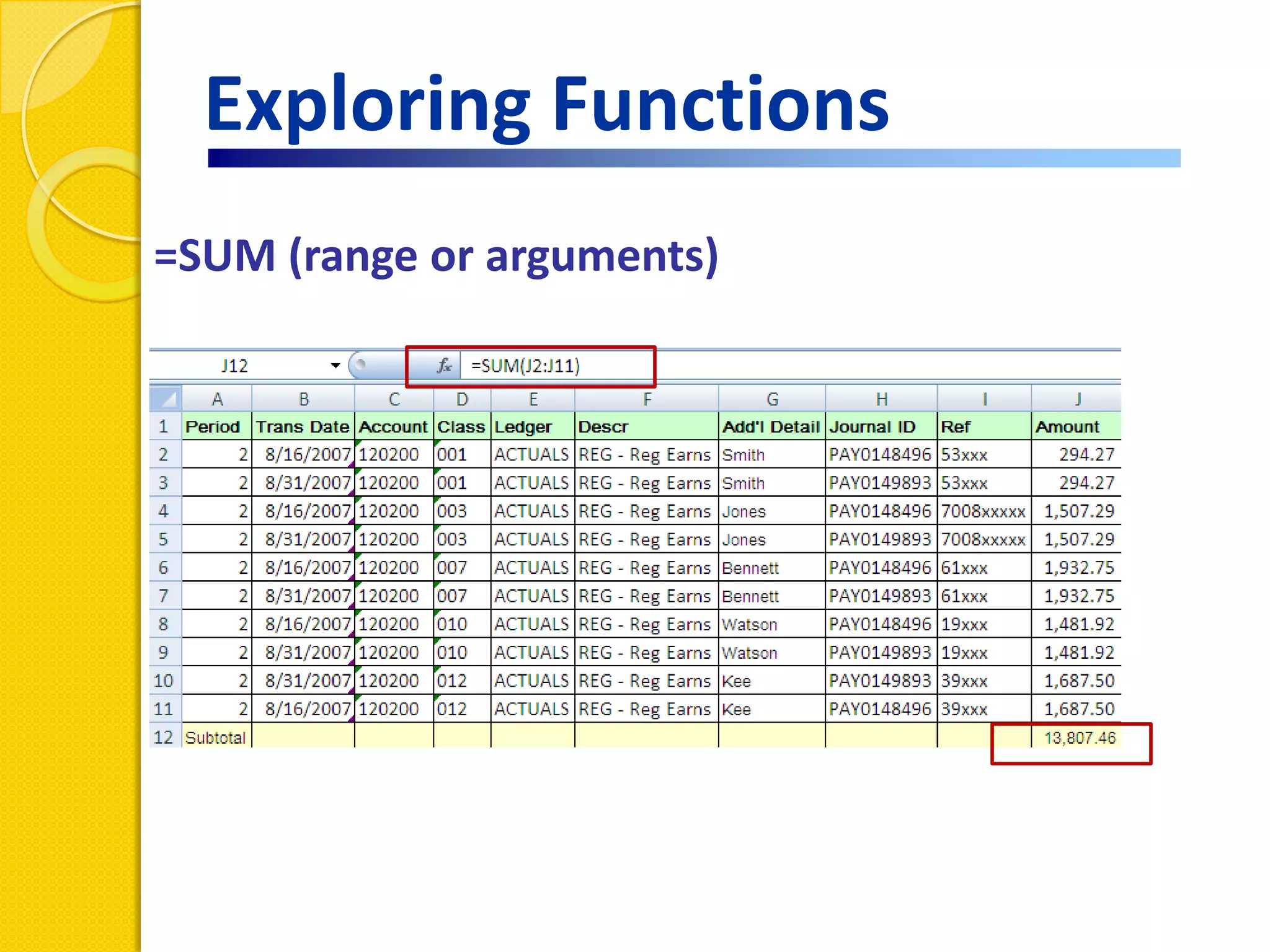The width and height of the screenshot is (1270, 952).
Task: Select column D header
Action: (462, 399)
